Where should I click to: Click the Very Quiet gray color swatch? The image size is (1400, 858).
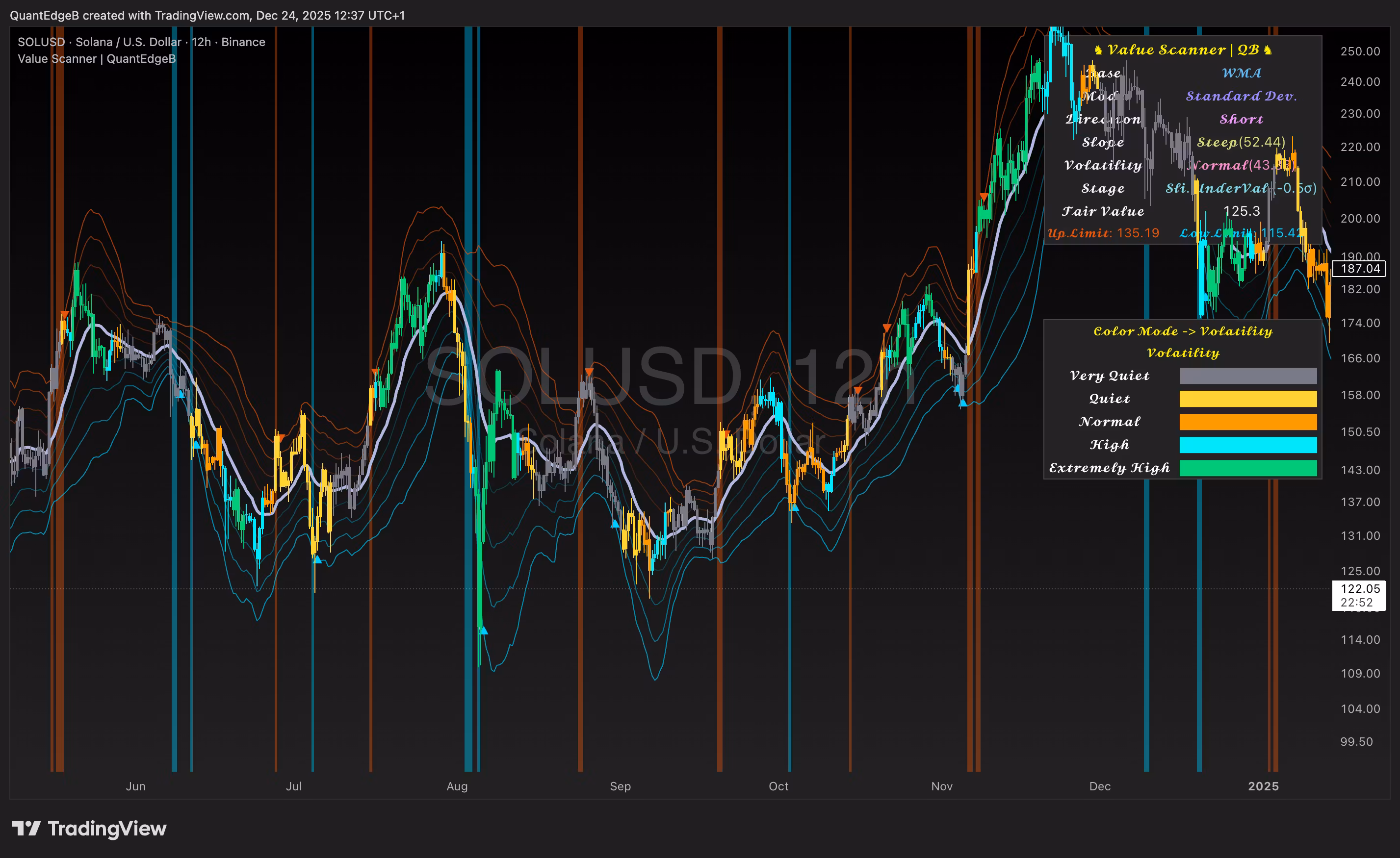[1248, 376]
